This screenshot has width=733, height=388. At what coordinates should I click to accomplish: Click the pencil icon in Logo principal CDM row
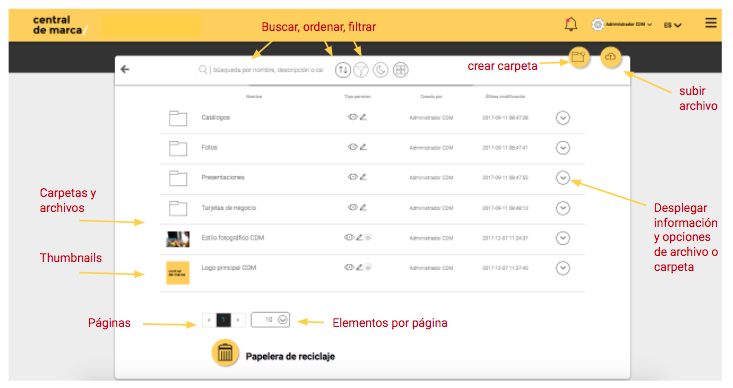coord(359,267)
